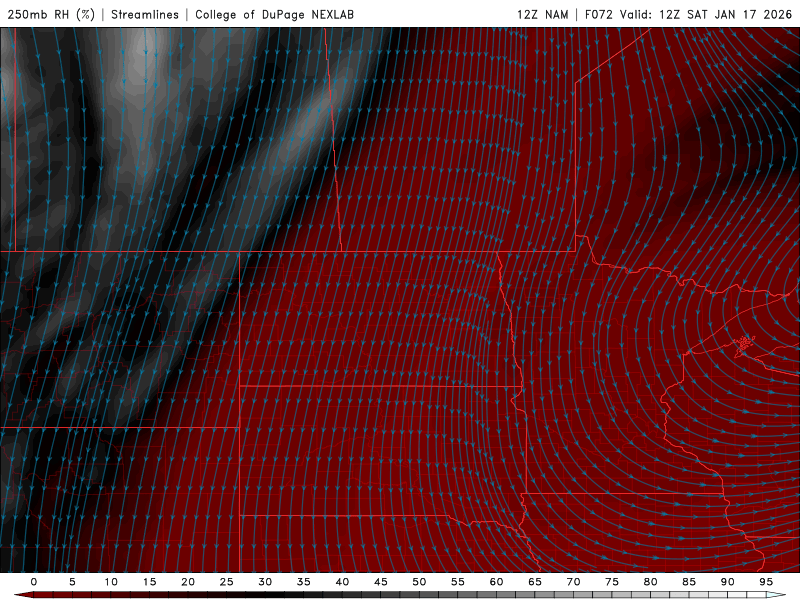
Task: Click the 'College of DuPage NEXLAB' text
Action: (274, 14)
